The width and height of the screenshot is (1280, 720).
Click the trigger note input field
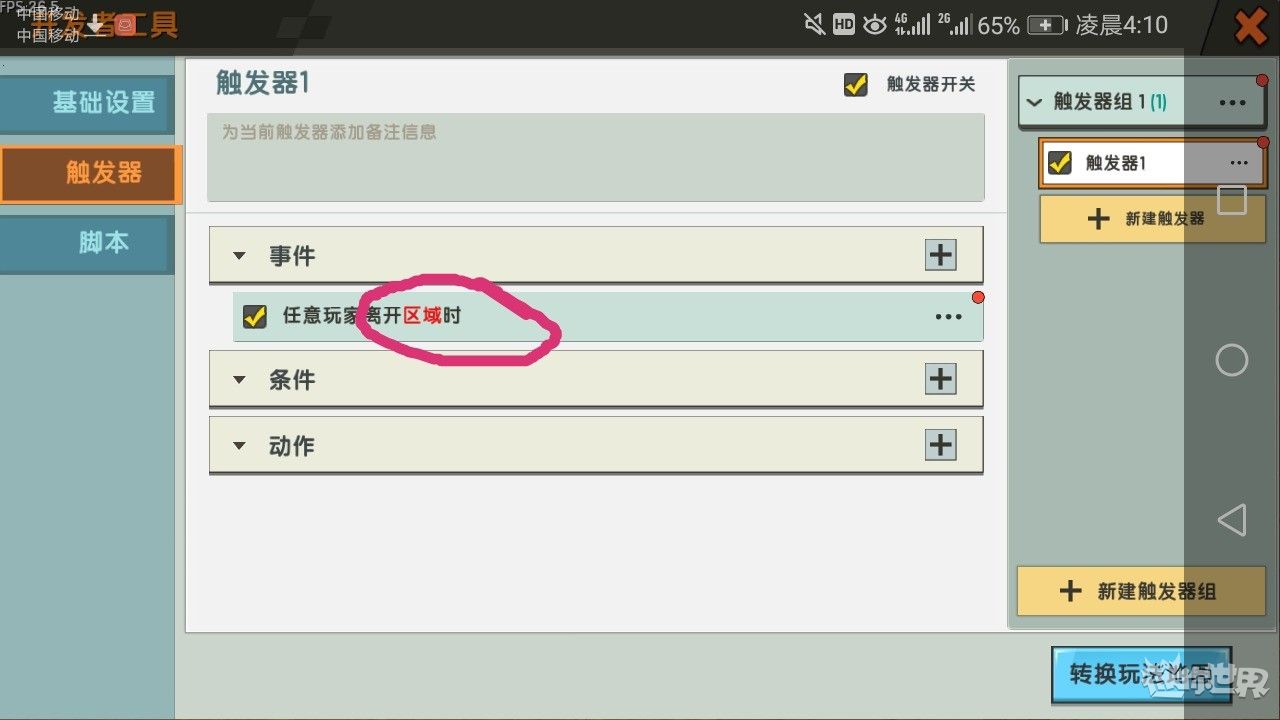(x=596, y=157)
